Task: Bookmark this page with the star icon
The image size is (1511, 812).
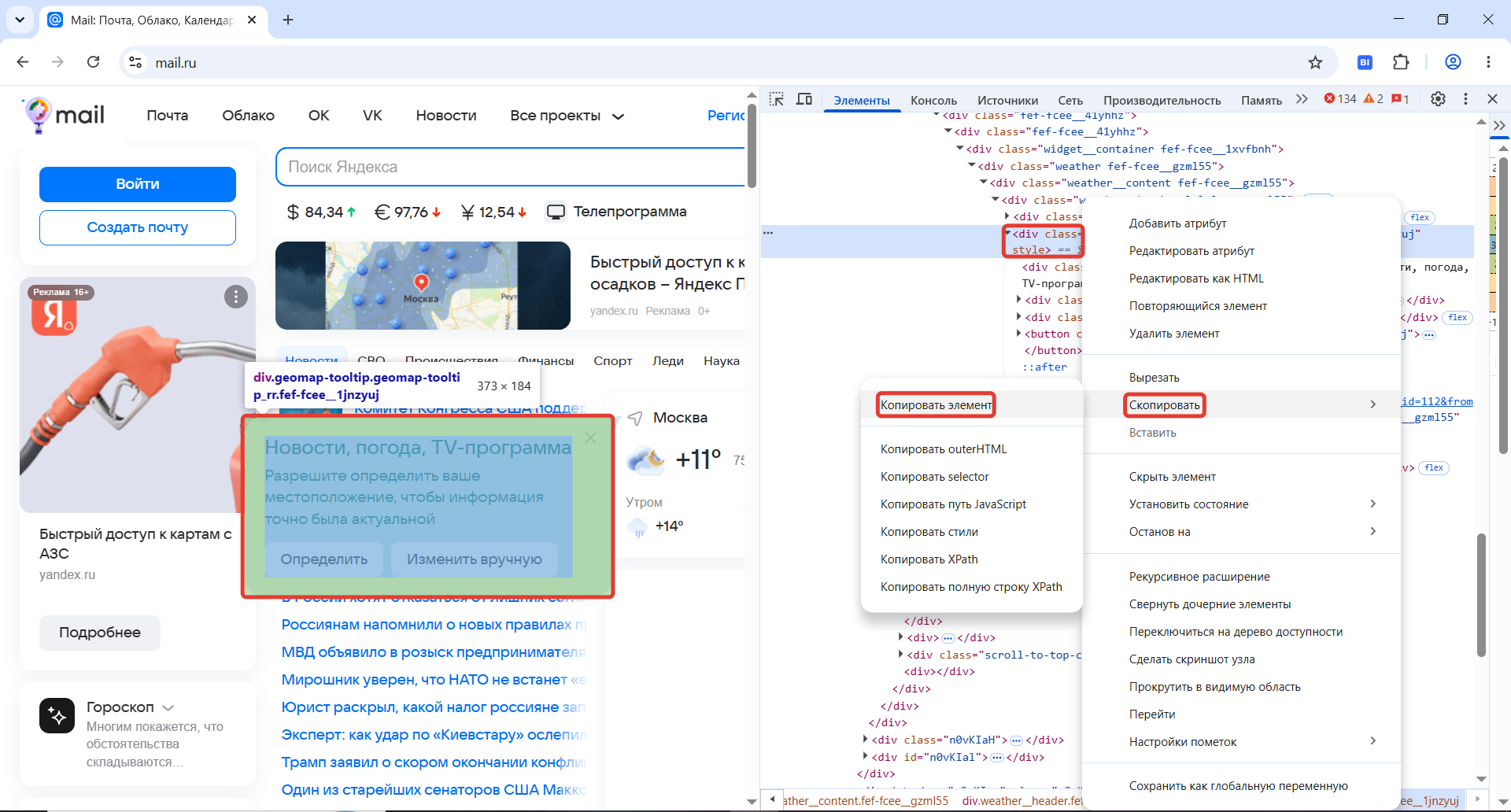Action: pyautogui.click(x=1315, y=62)
